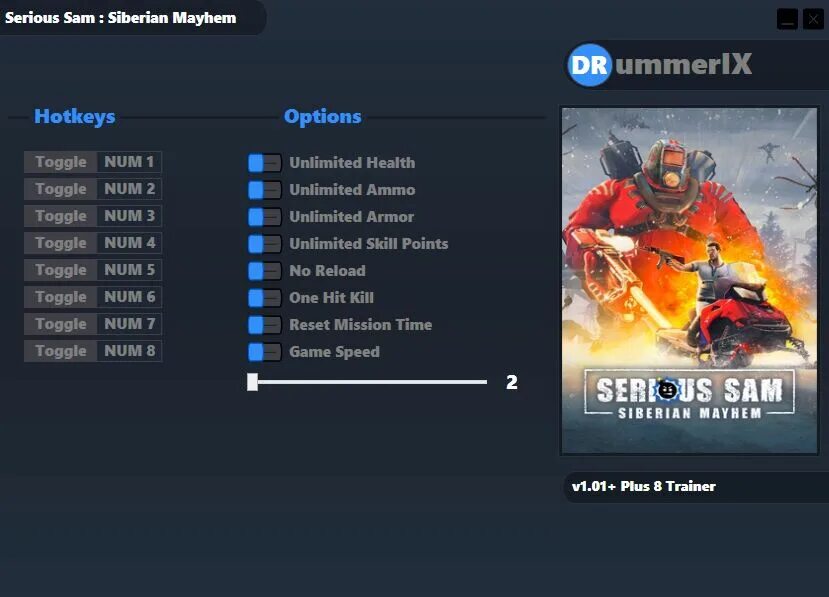Click the game speed value 2

[x=511, y=382]
